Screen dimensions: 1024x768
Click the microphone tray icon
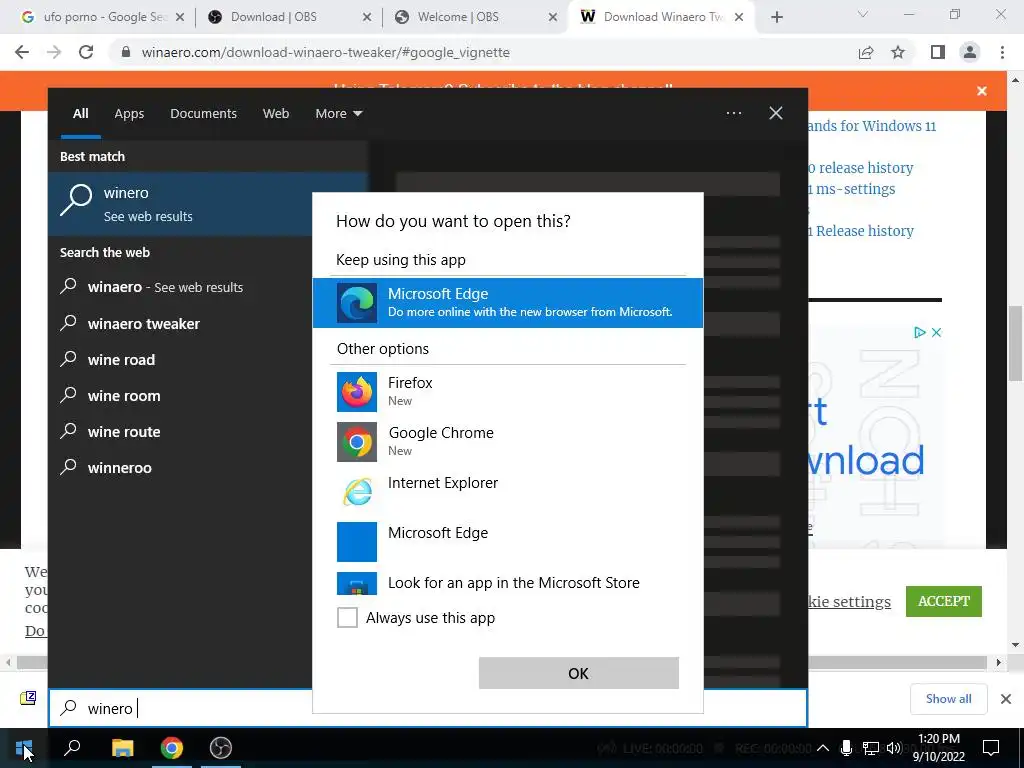click(x=846, y=748)
